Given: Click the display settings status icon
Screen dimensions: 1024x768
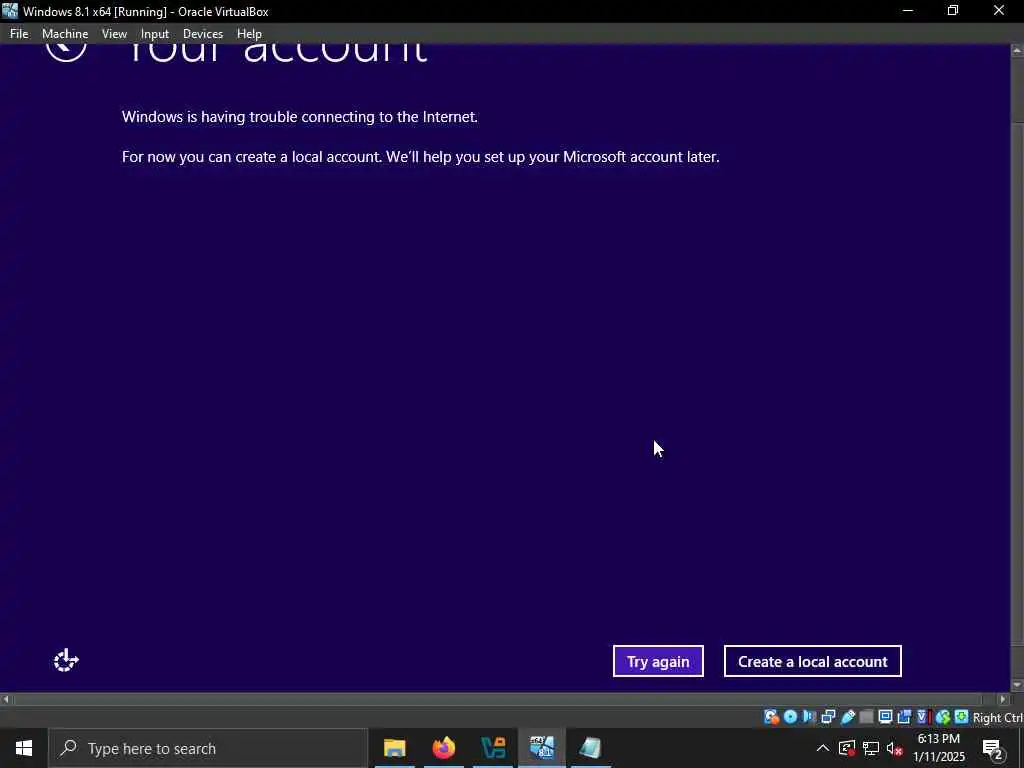Looking at the screenshot, I should tap(885, 717).
